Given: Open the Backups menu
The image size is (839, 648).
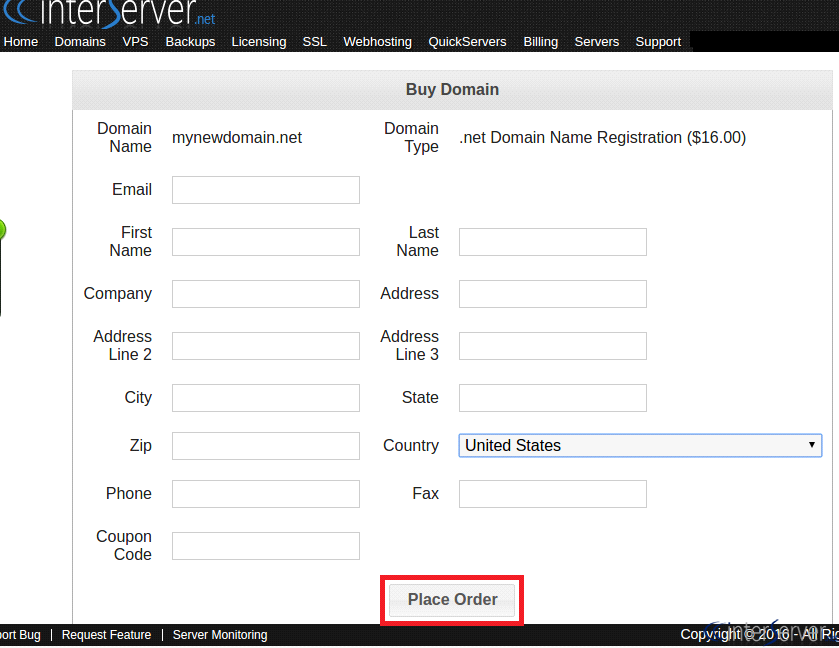Looking at the screenshot, I should (x=190, y=42).
